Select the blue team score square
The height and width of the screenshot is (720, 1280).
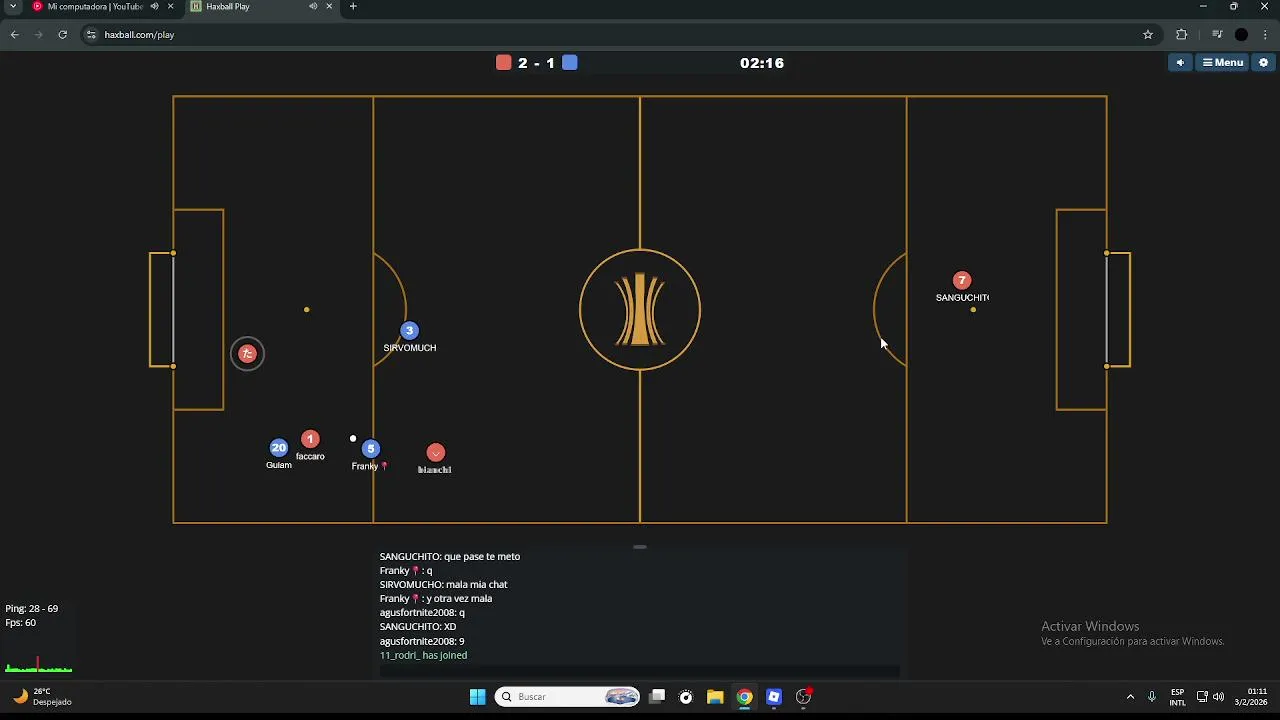570,62
